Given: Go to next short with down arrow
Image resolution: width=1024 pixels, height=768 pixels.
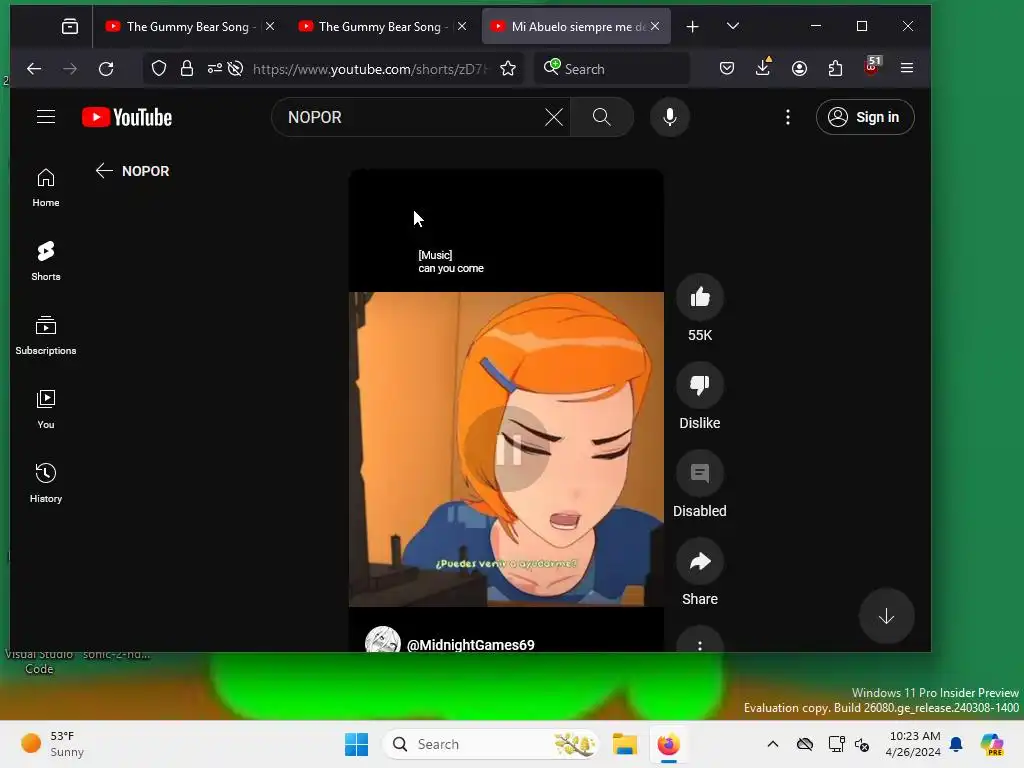Looking at the screenshot, I should click(886, 616).
